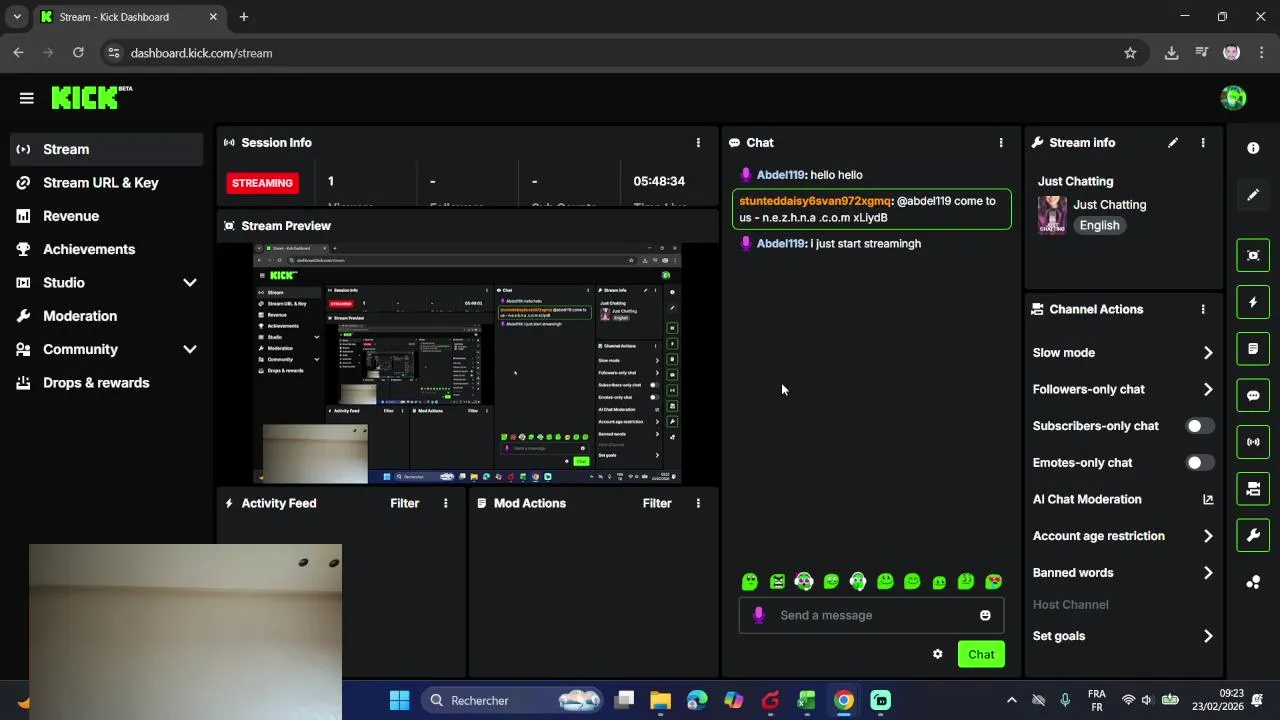The image size is (1280, 720).
Task: Open AI Chat Moderation external link
Action: tap(1208, 500)
